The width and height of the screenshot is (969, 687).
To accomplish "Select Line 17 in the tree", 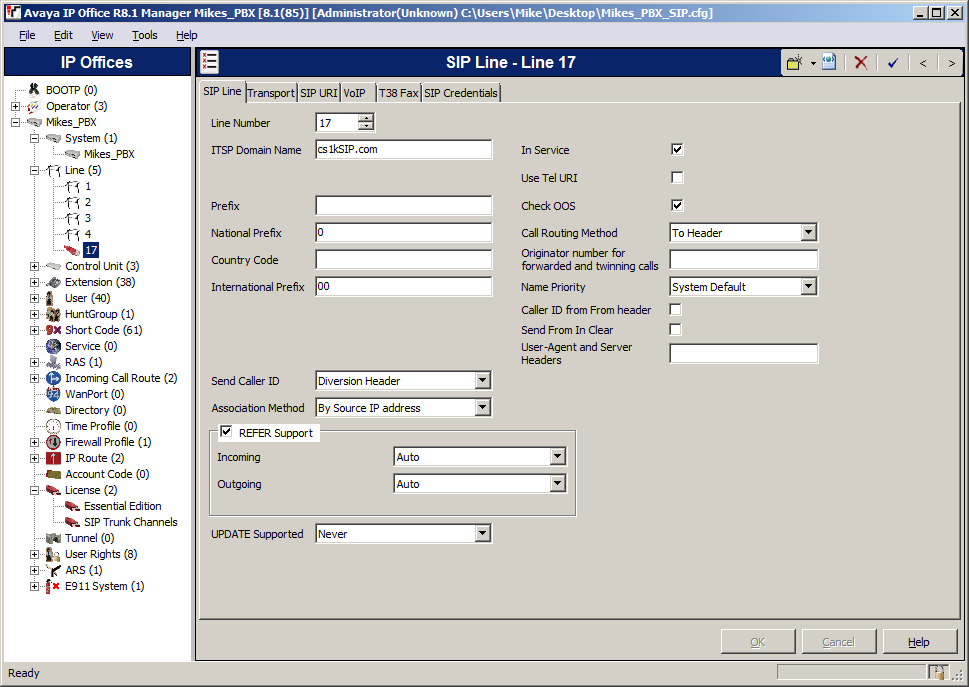I will pyautogui.click(x=91, y=250).
